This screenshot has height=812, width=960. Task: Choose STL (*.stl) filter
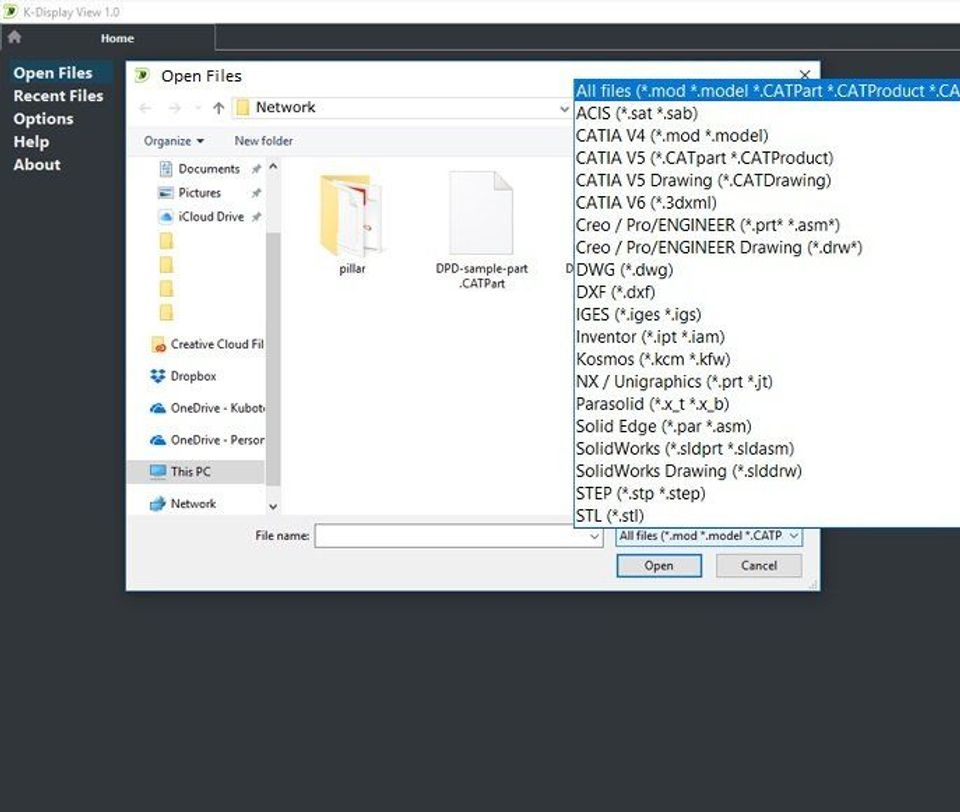pyautogui.click(x=767, y=516)
